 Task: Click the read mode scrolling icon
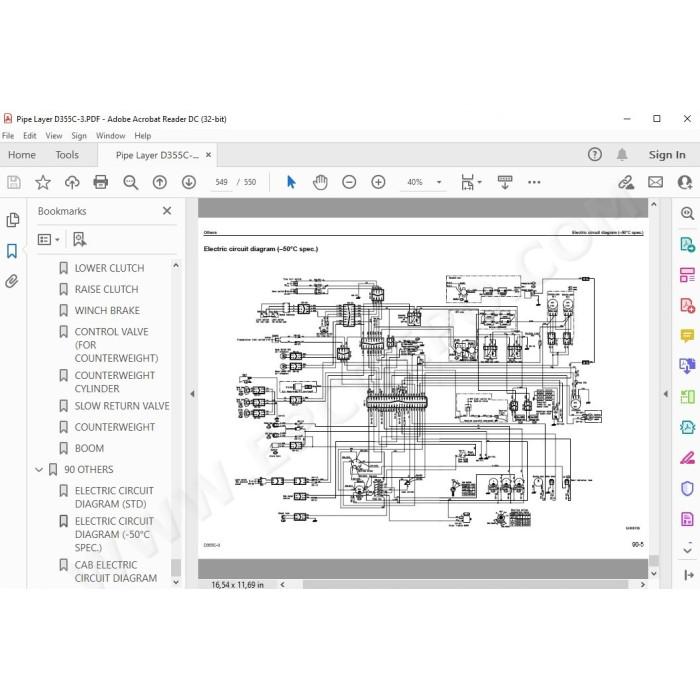coord(505,182)
